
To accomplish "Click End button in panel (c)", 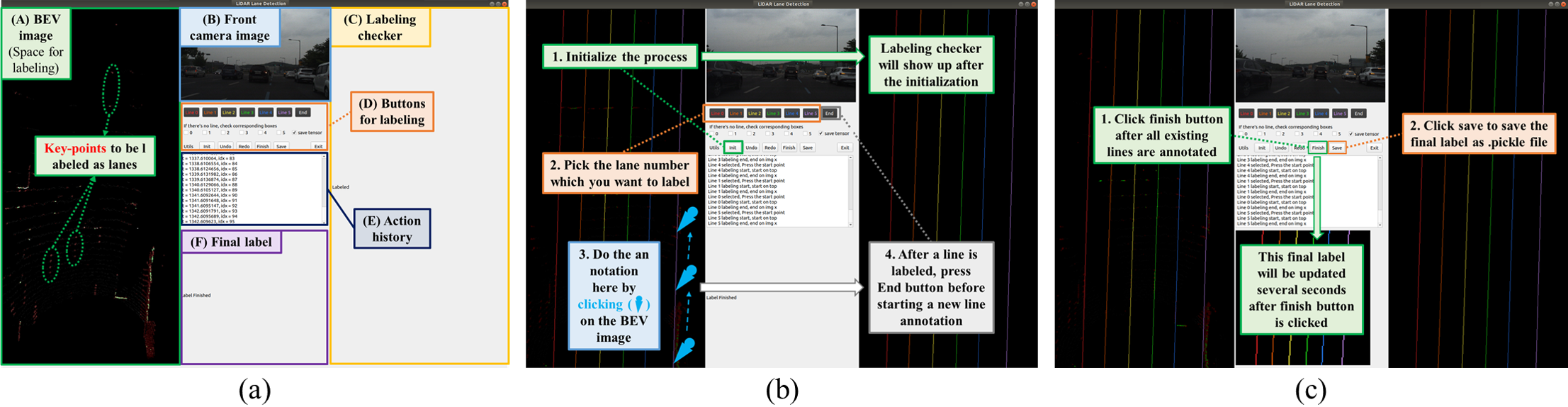I will tap(1359, 113).
